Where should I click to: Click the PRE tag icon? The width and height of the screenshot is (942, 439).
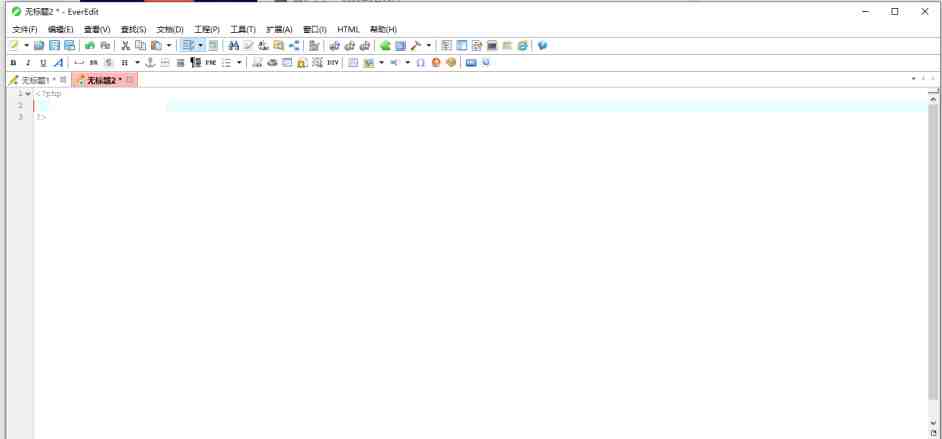click(x=211, y=63)
